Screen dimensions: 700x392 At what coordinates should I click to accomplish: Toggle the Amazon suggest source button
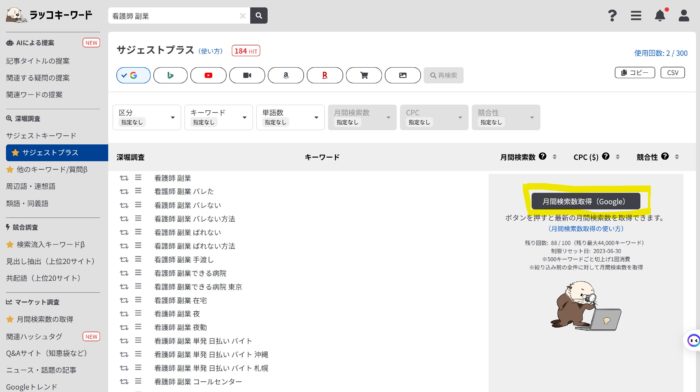(286, 75)
